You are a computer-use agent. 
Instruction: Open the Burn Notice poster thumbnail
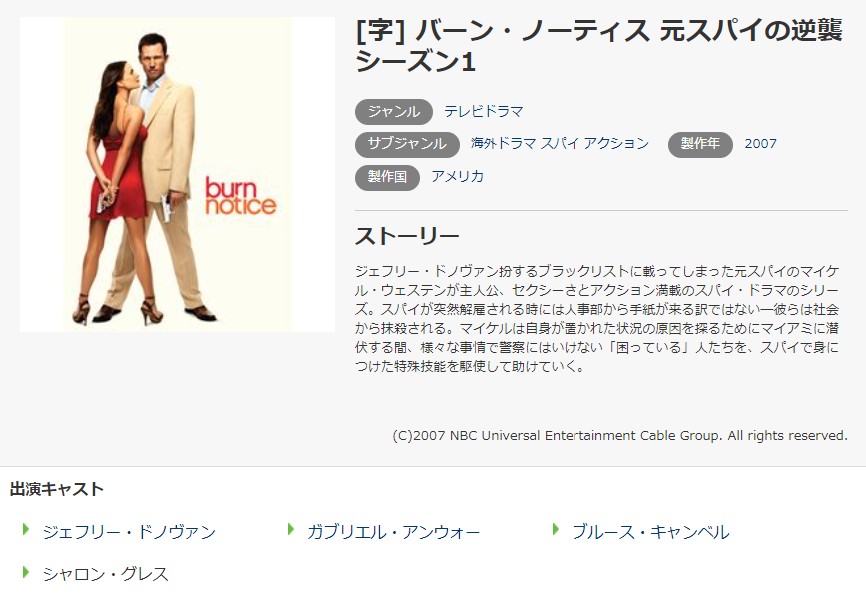coord(177,175)
